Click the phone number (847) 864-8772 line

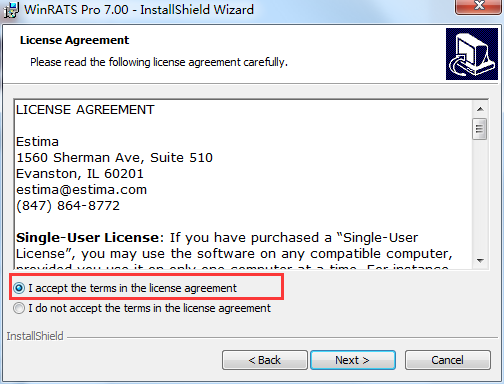68,206
